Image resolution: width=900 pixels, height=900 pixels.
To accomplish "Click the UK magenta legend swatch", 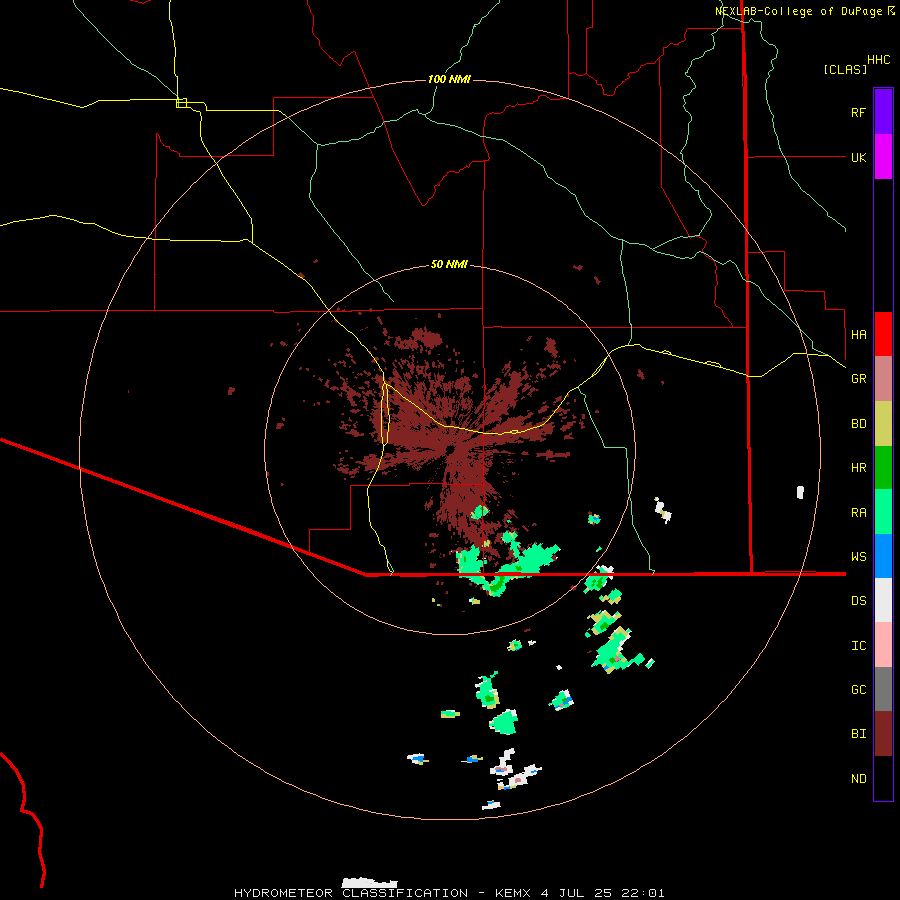I will point(883,157).
